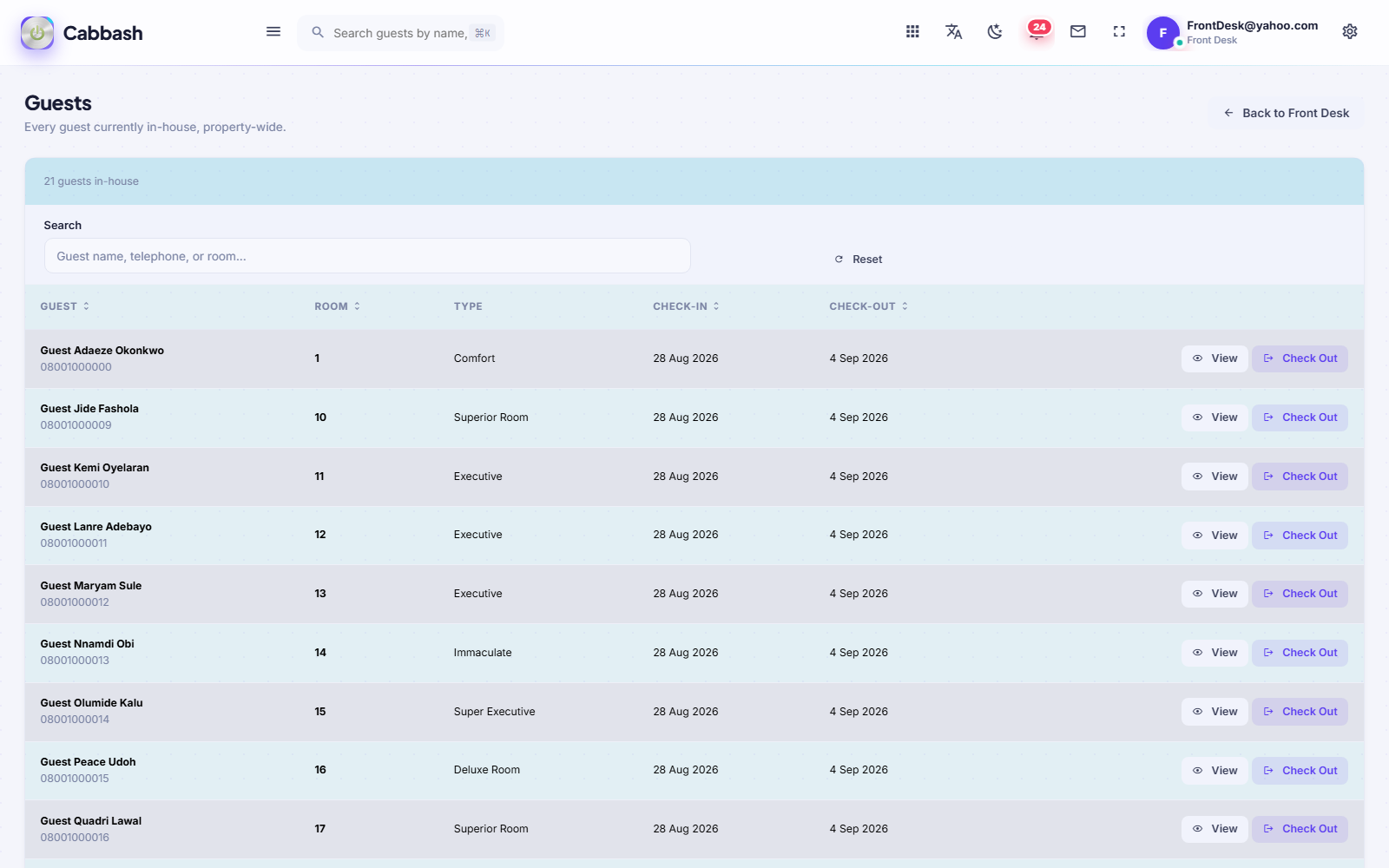
Task: Check out Guest Jide Fashola
Action: pyautogui.click(x=1300, y=418)
